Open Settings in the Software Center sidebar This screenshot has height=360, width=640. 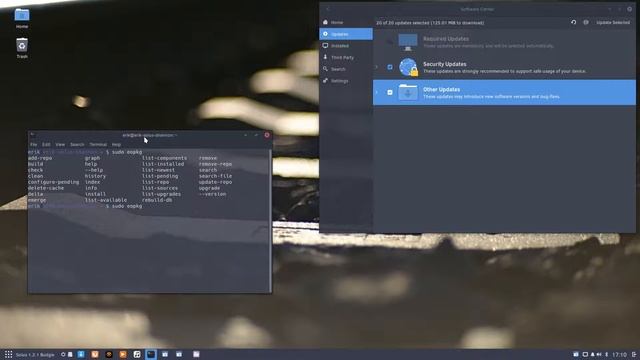(x=346, y=81)
